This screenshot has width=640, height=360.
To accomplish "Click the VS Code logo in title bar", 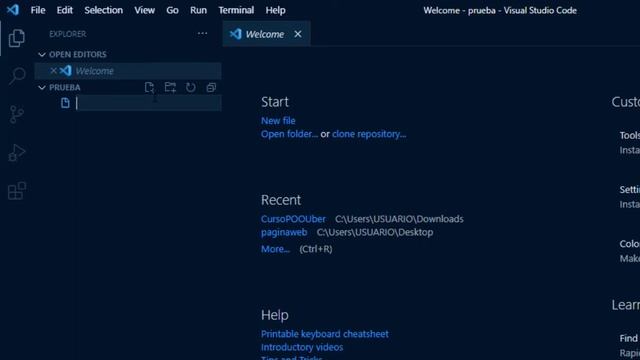I will [13, 10].
